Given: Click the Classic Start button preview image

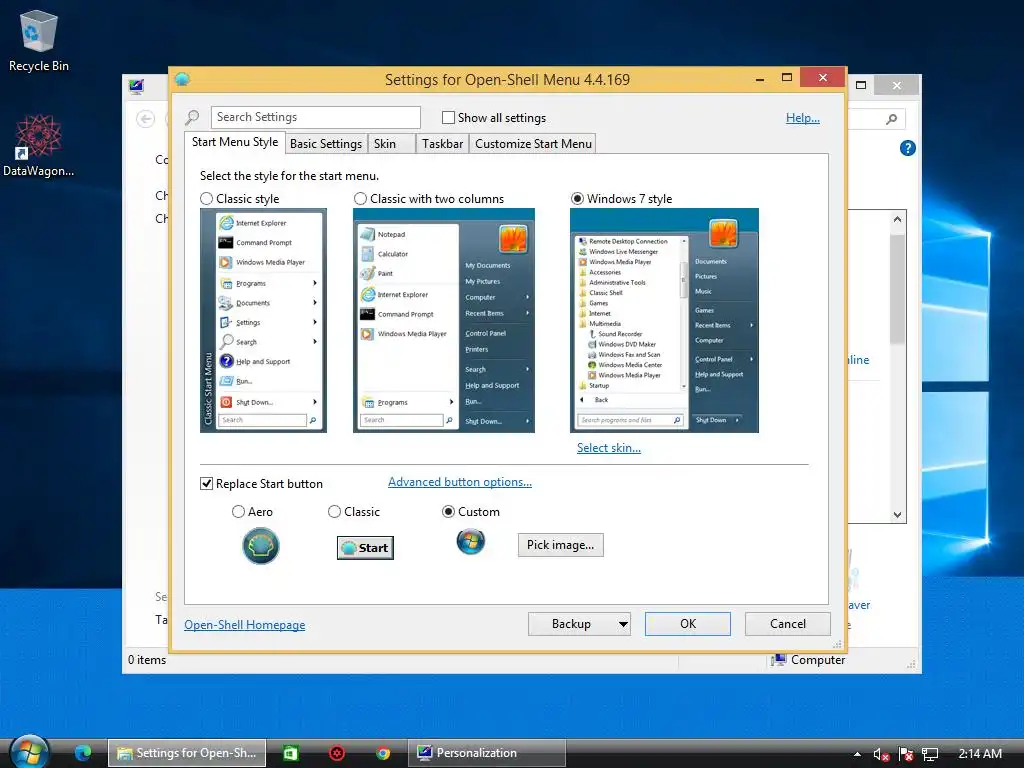Looking at the screenshot, I should pos(365,548).
